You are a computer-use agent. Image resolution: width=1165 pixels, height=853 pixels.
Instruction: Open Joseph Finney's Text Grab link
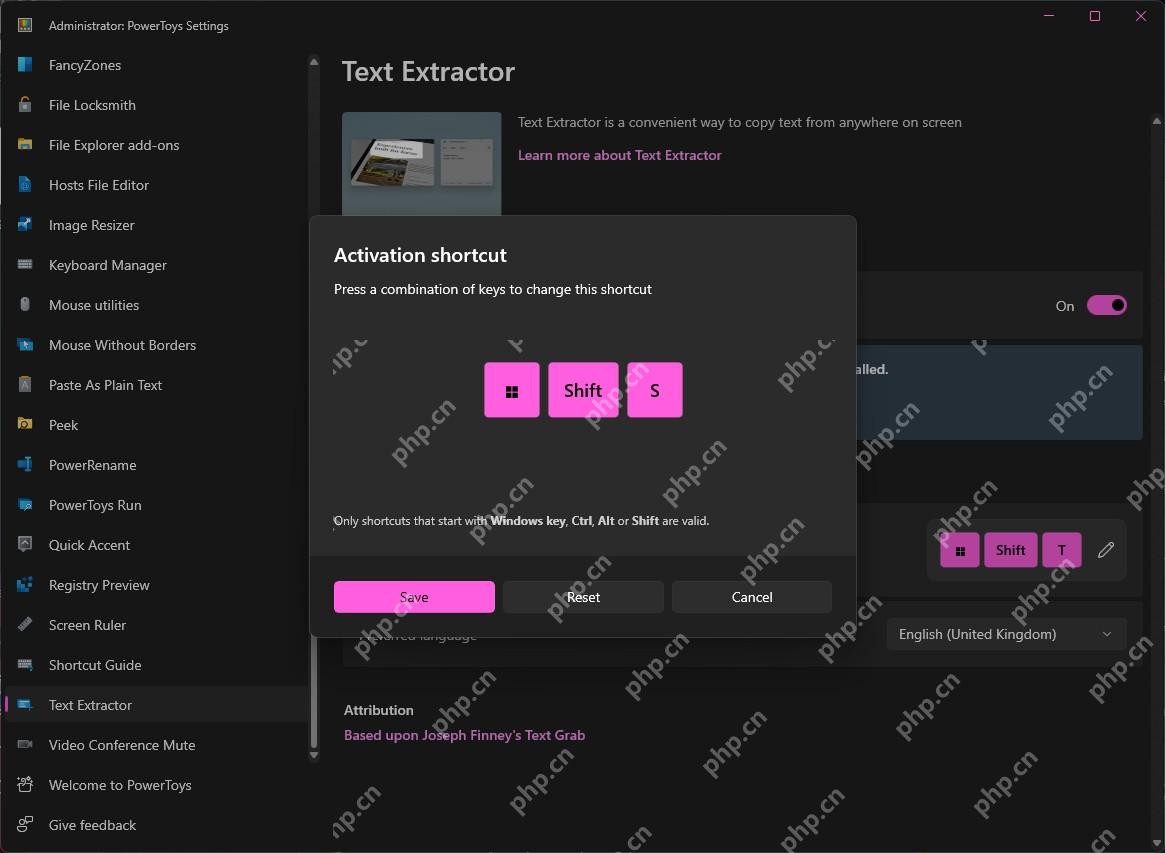click(464, 735)
